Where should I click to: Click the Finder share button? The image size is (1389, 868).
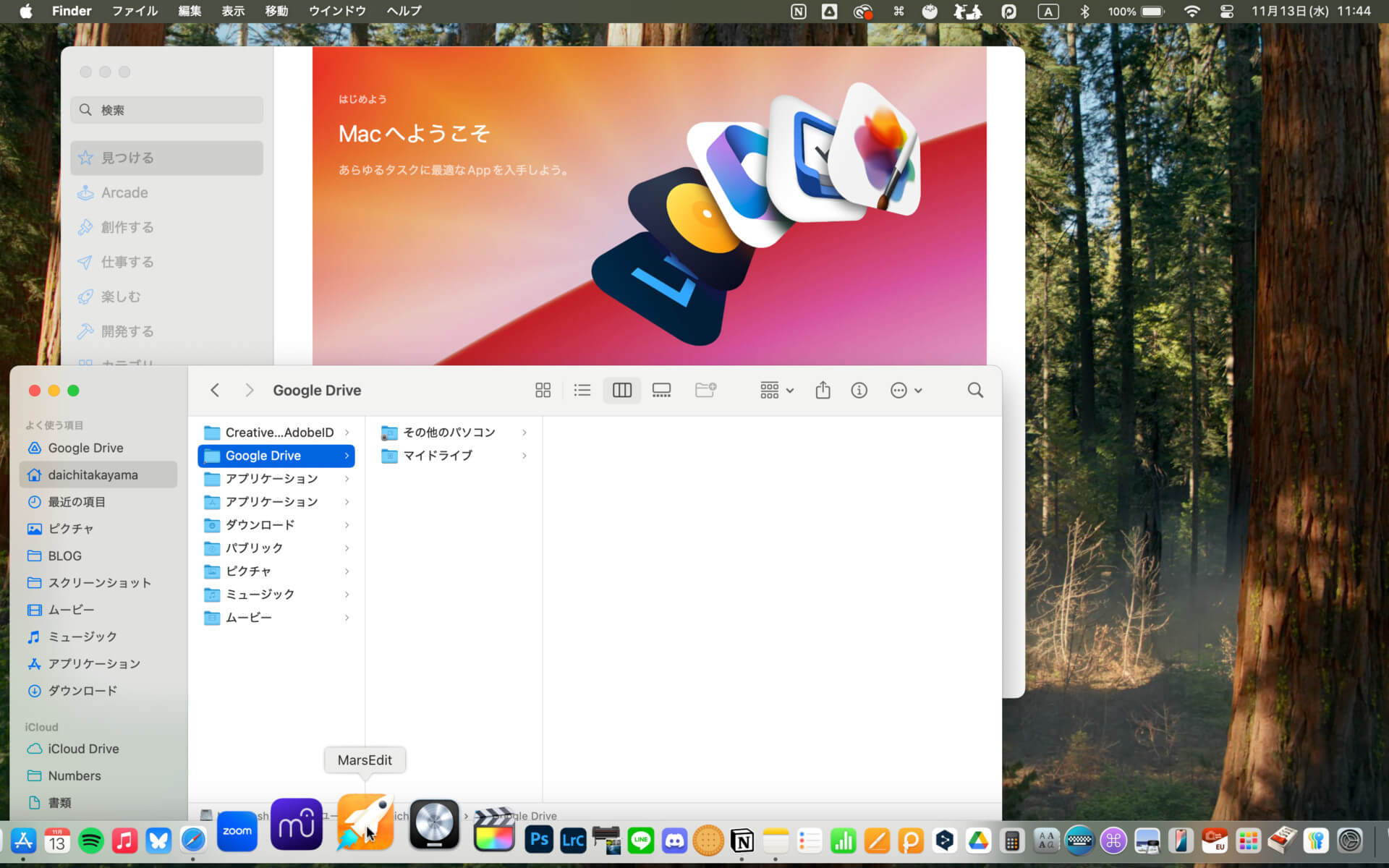[x=823, y=391]
